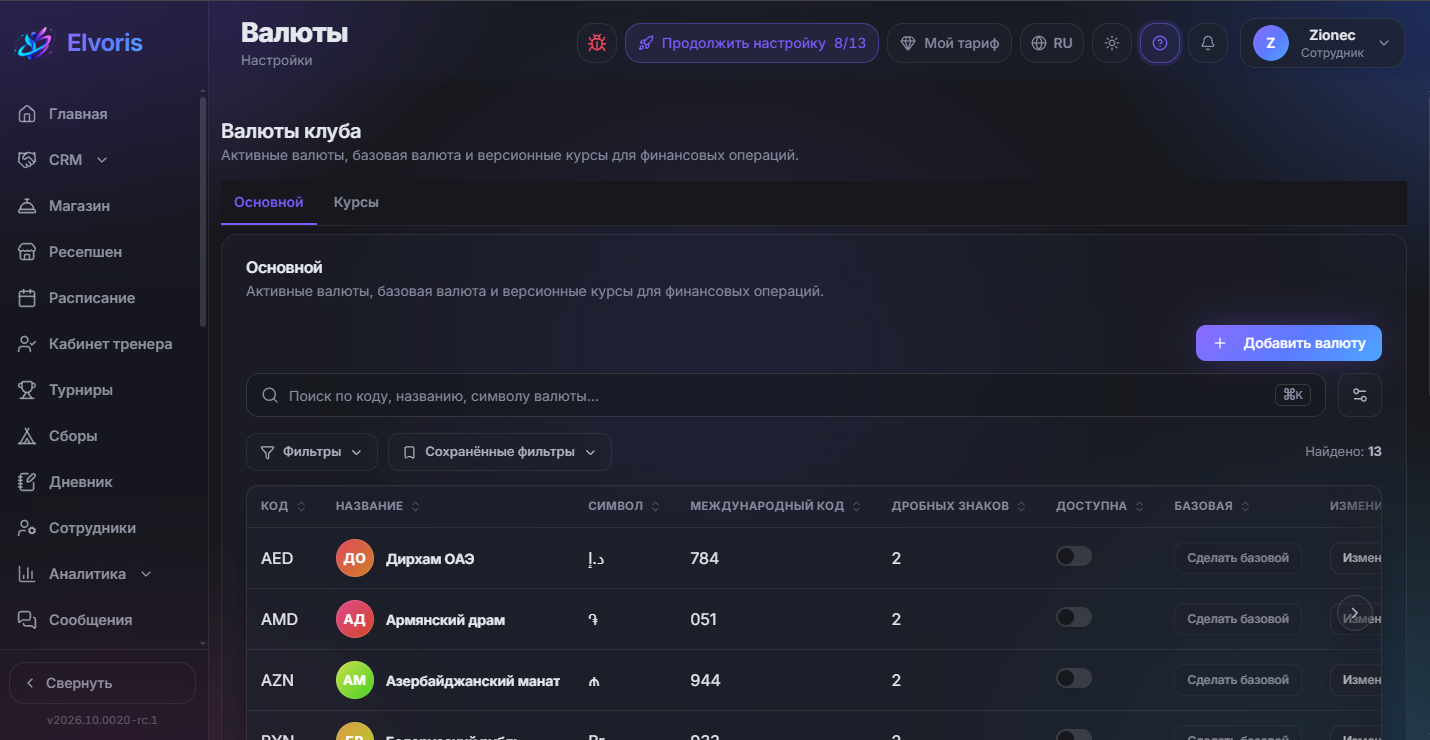
Task: Open Мой тариф
Action: pyautogui.click(x=950, y=43)
